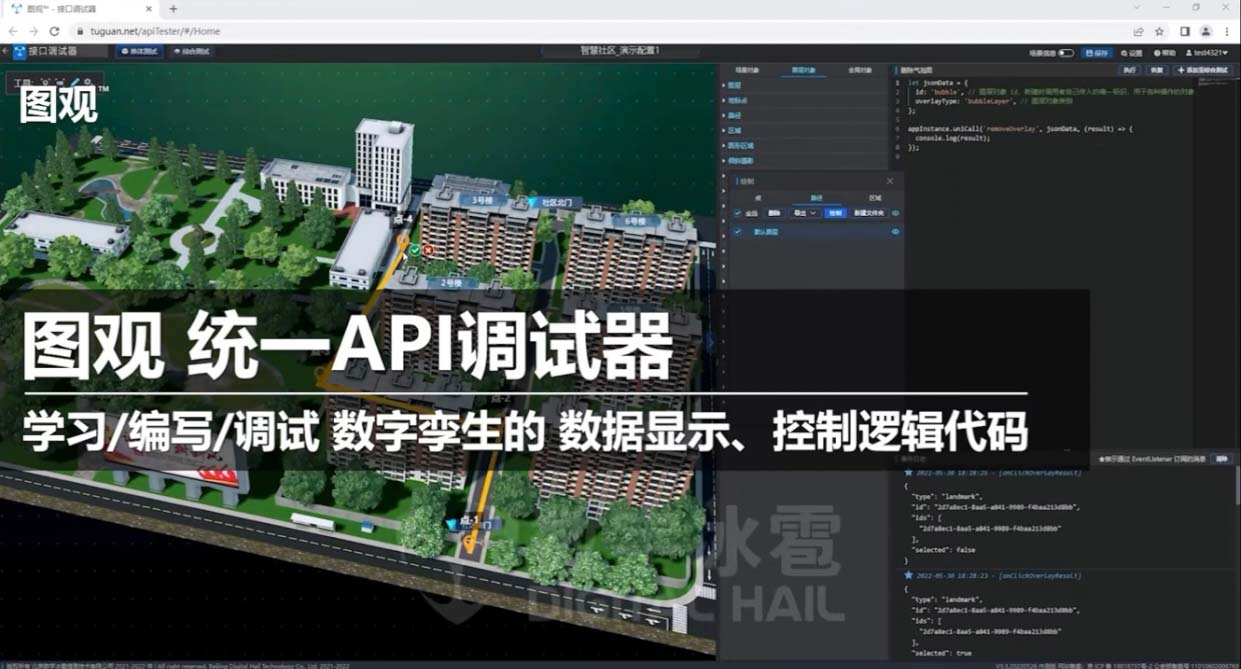Image resolution: width=1241 pixels, height=669 pixels.
Task: Click the 新建文件夹 button
Action: (x=868, y=213)
